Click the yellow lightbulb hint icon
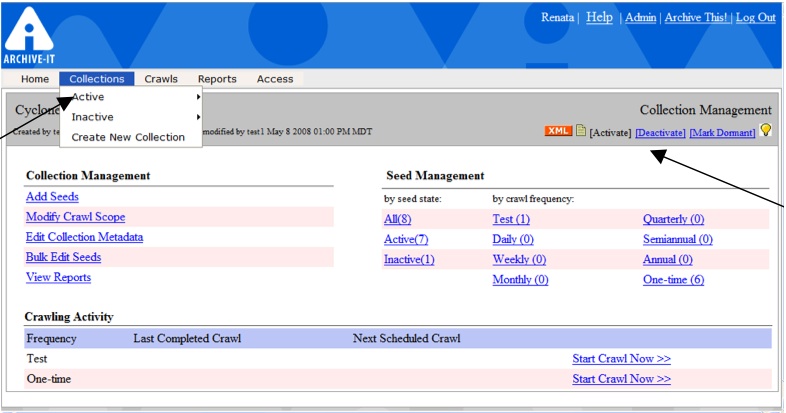 (x=766, y=131)
